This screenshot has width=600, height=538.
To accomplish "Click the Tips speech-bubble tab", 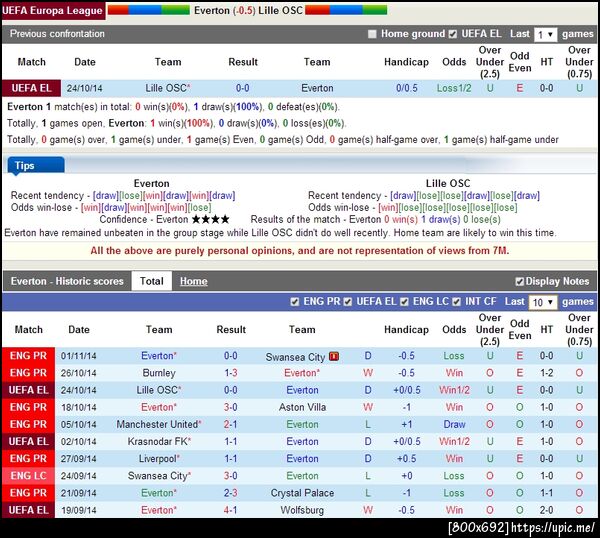I will pyautogui.click(x=36, y=166).
